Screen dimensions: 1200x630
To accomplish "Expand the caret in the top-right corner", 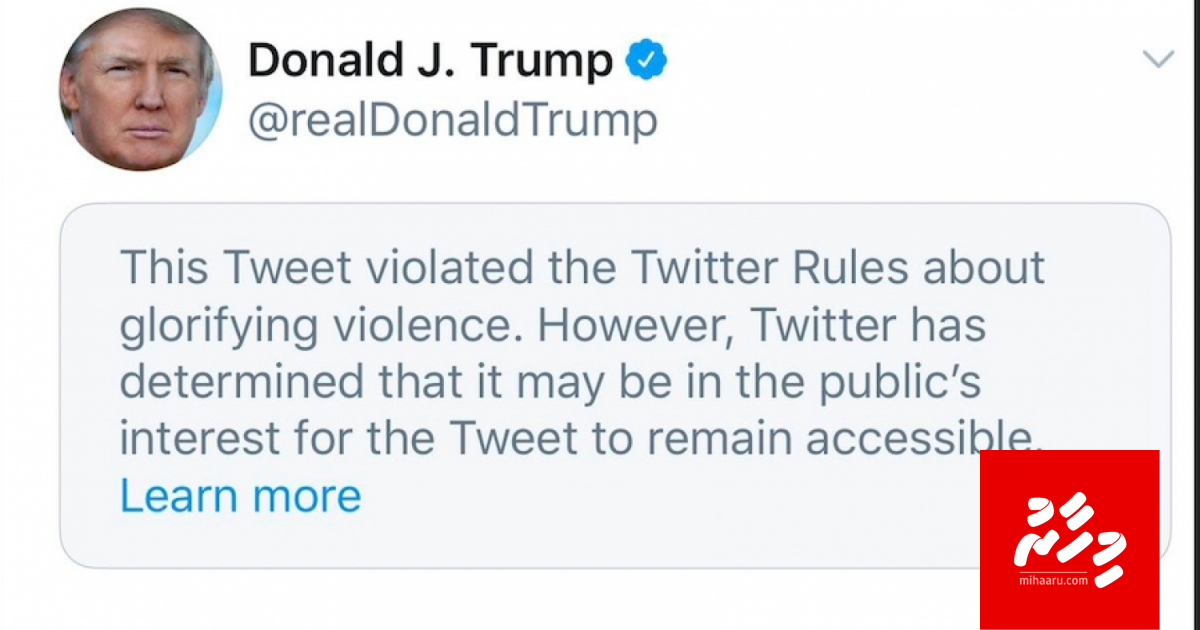I will [1160, 58].
